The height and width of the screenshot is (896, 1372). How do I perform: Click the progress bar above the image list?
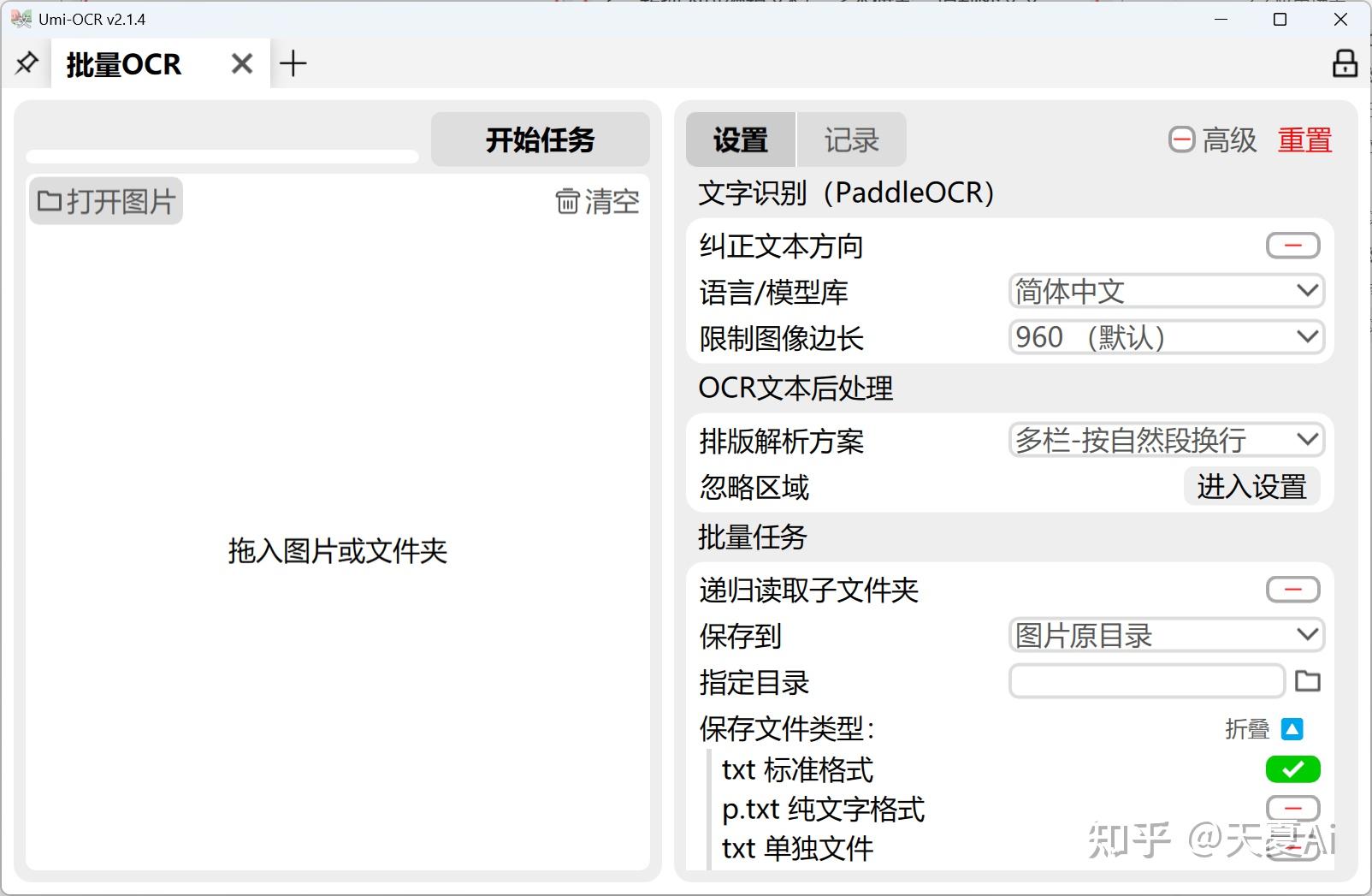[x=222, y=157]
